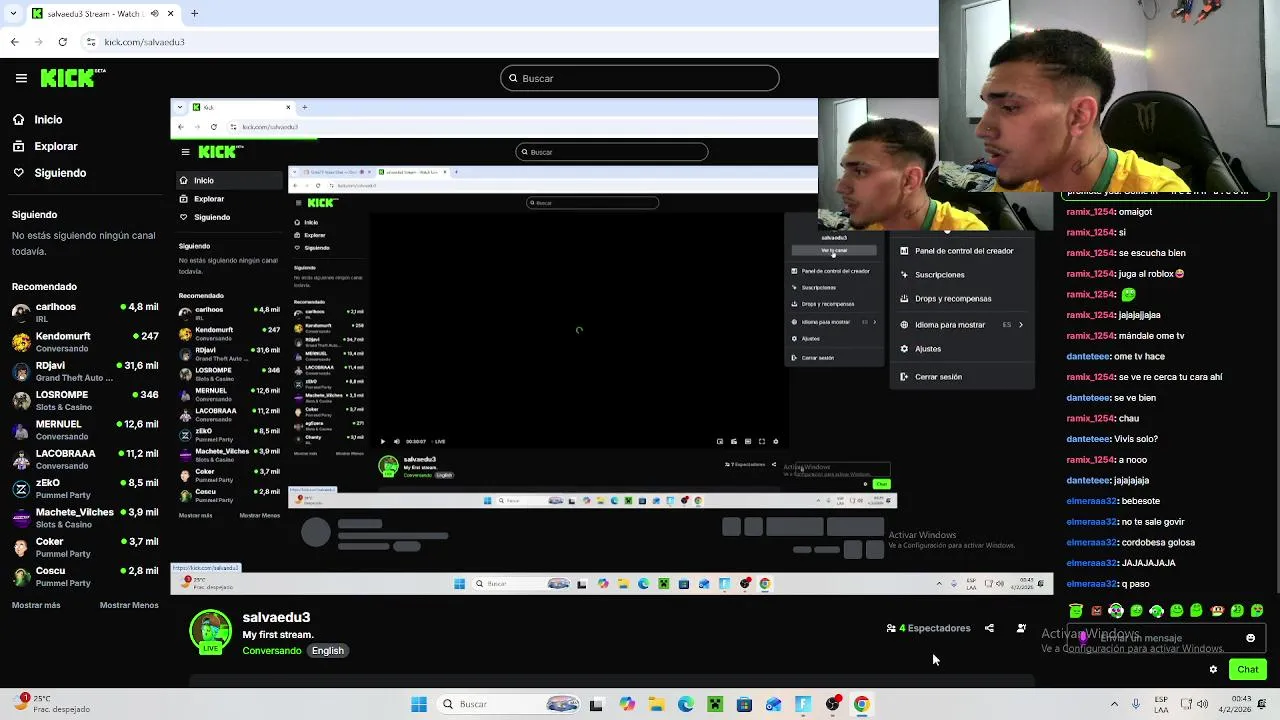Open recommended channel MERNUEL
Viewport: 1280px width, 720px height.
pyautogui.click(x=84, y=430)
